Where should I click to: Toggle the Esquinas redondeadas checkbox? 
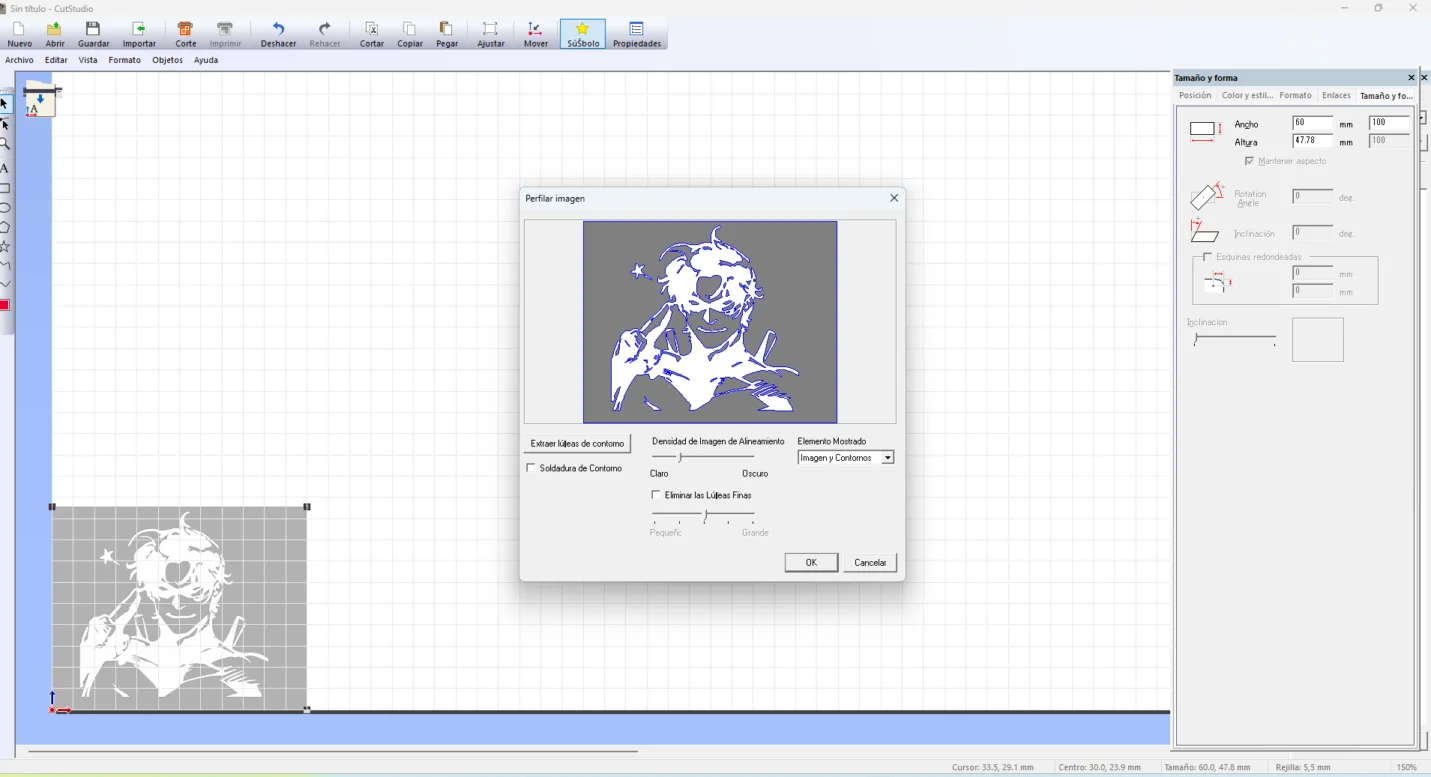1208,257
